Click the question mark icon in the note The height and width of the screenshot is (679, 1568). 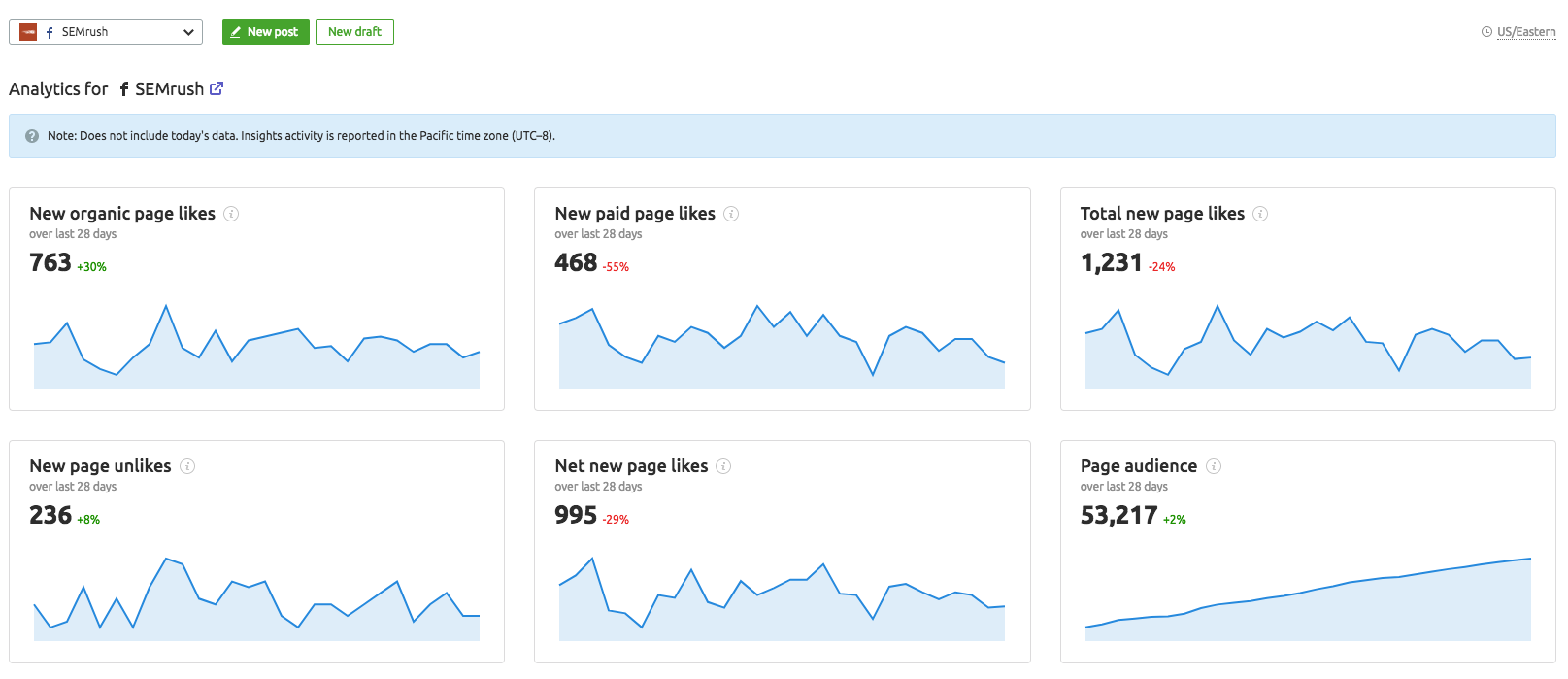[32, 136]
